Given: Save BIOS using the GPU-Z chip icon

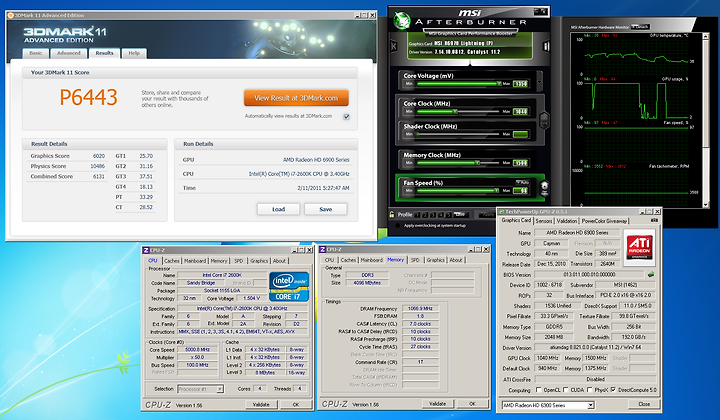Looking at the screenshot, I should coord(651,274).
